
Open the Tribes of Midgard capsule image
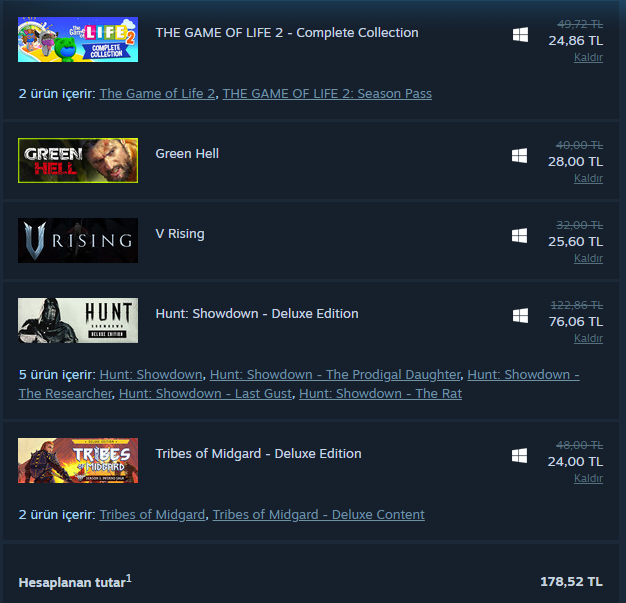pyautogui.click(x=78, y=460)
